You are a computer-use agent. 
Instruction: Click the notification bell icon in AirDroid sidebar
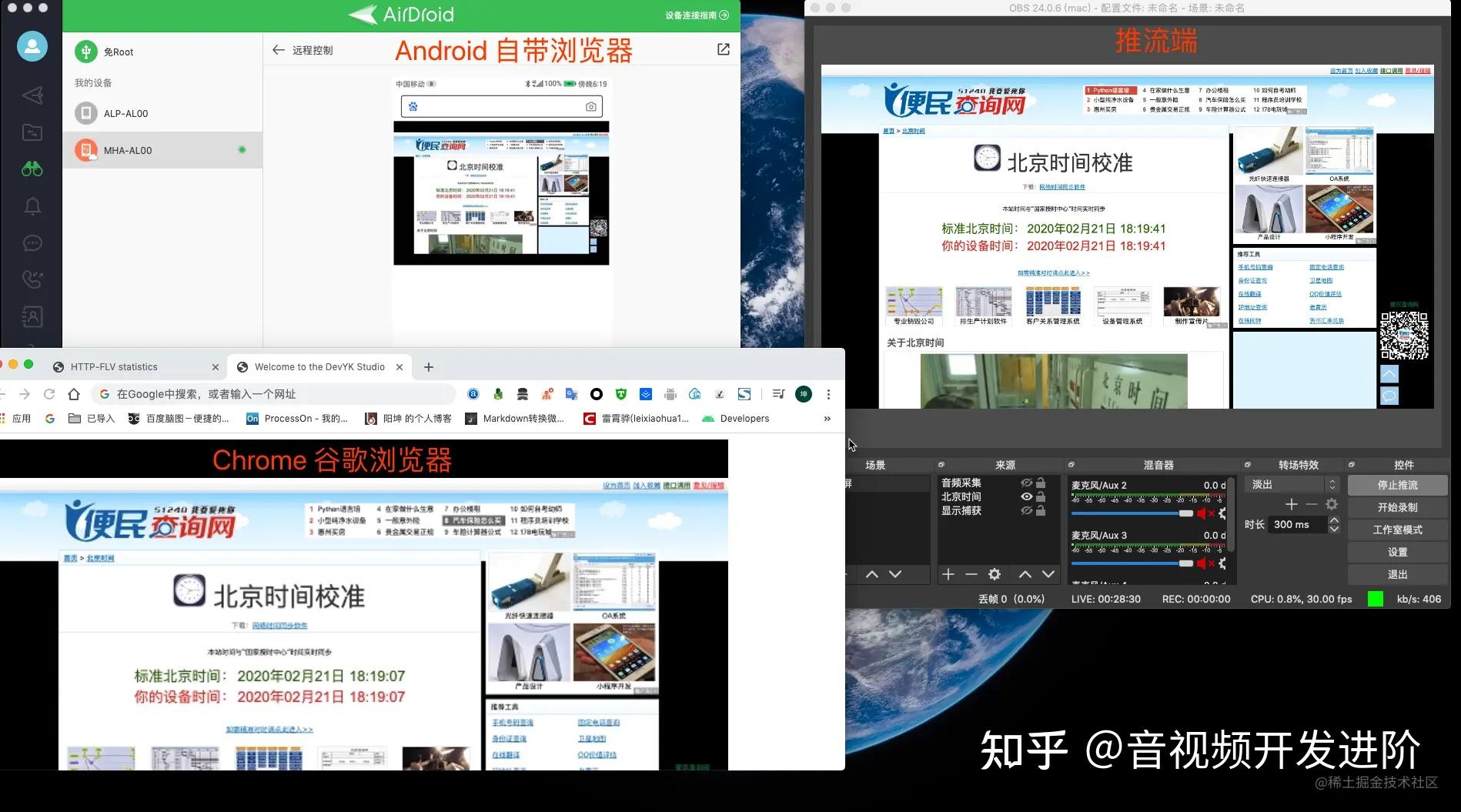(33, 205)
